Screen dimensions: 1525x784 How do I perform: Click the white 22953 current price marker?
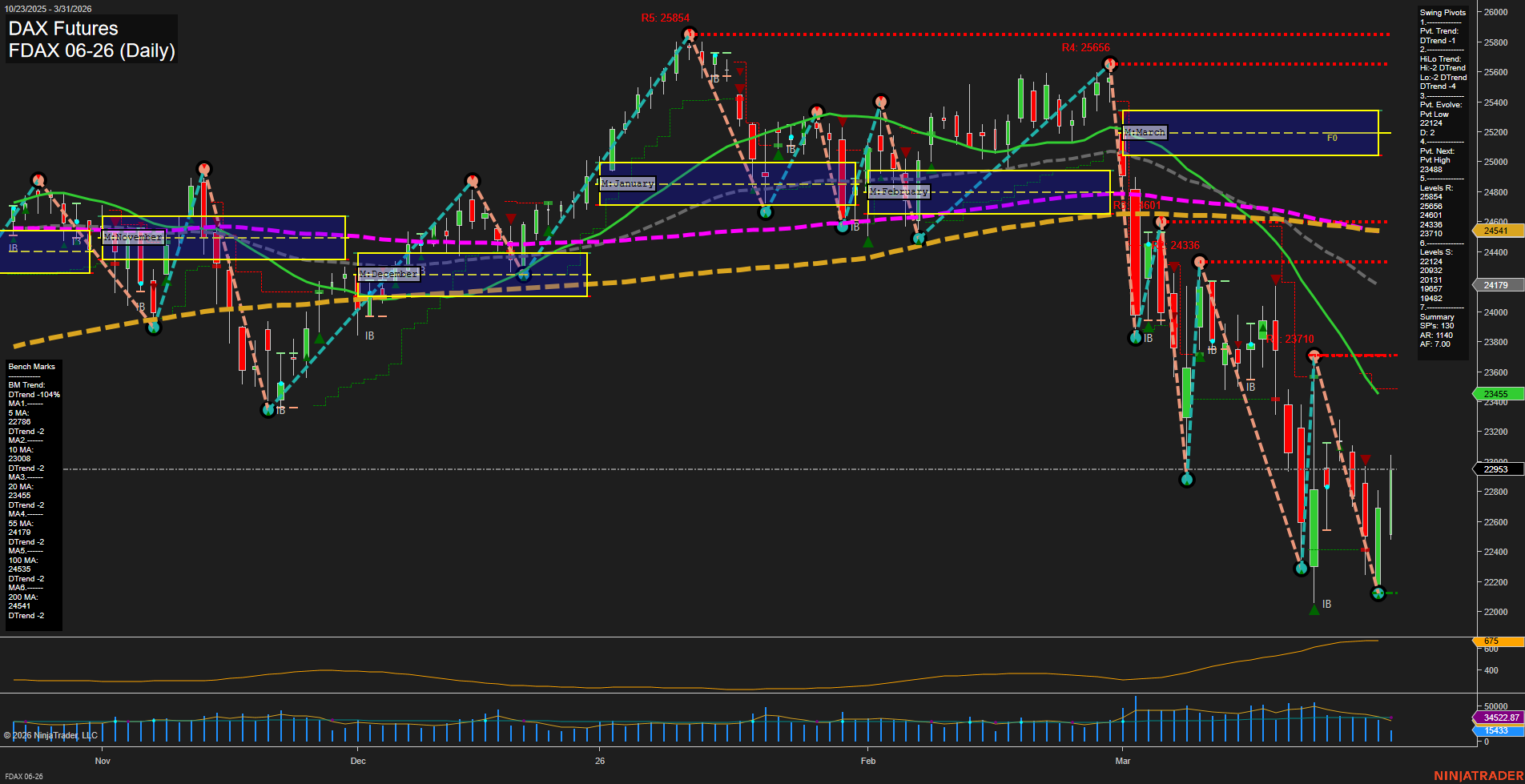[1495, 468]
